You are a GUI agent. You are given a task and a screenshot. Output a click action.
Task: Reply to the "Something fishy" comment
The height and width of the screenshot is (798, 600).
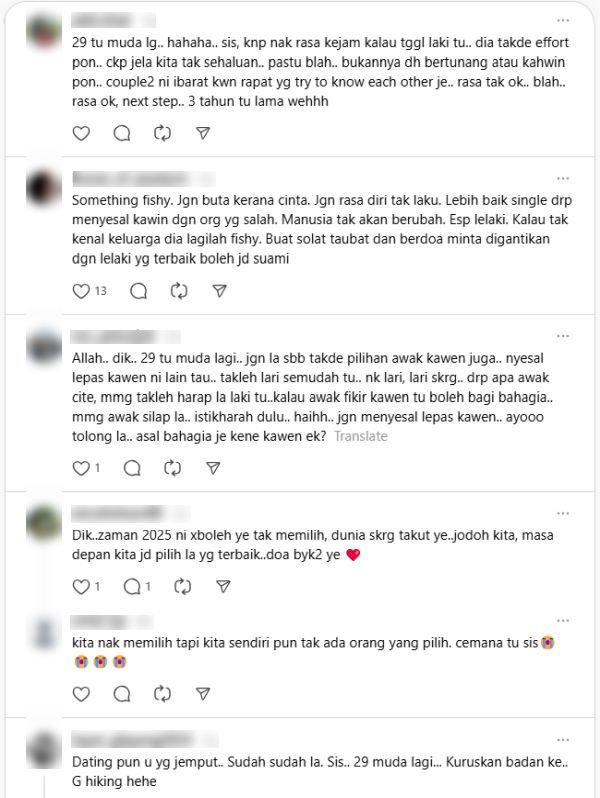coord(138,291)
